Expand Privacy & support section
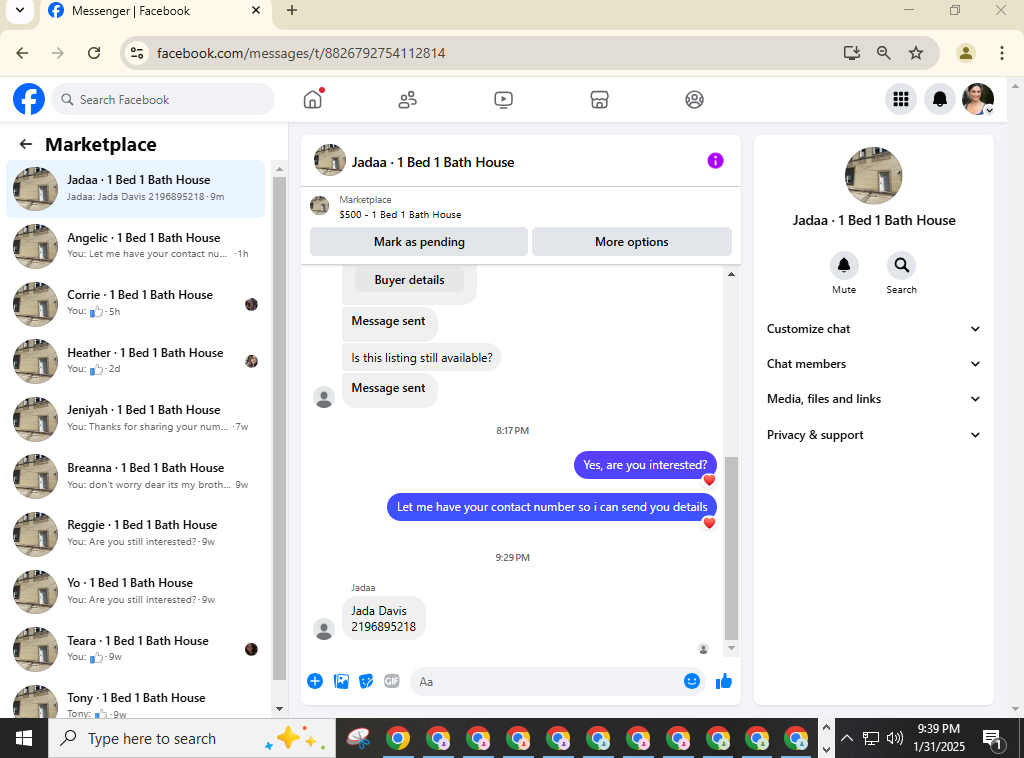 873,435
